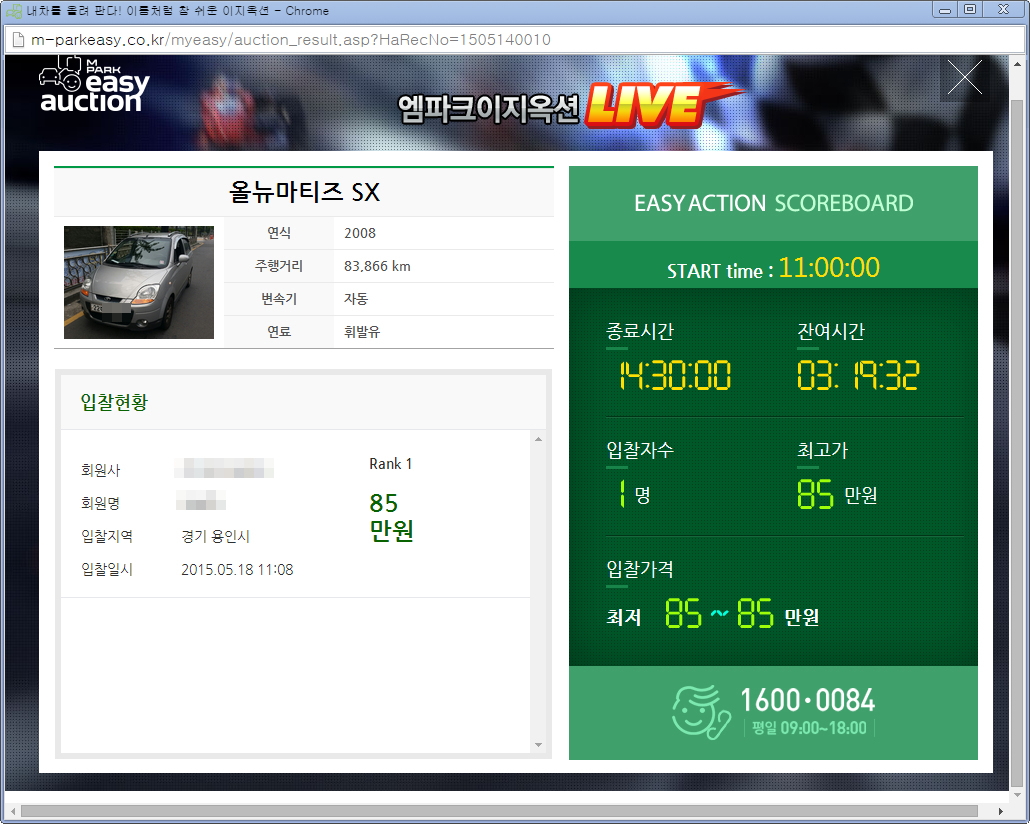Maximize the Chrome window
Image resolution: width=1030 pixels, height=824 pixels.
tap(970, 10)
